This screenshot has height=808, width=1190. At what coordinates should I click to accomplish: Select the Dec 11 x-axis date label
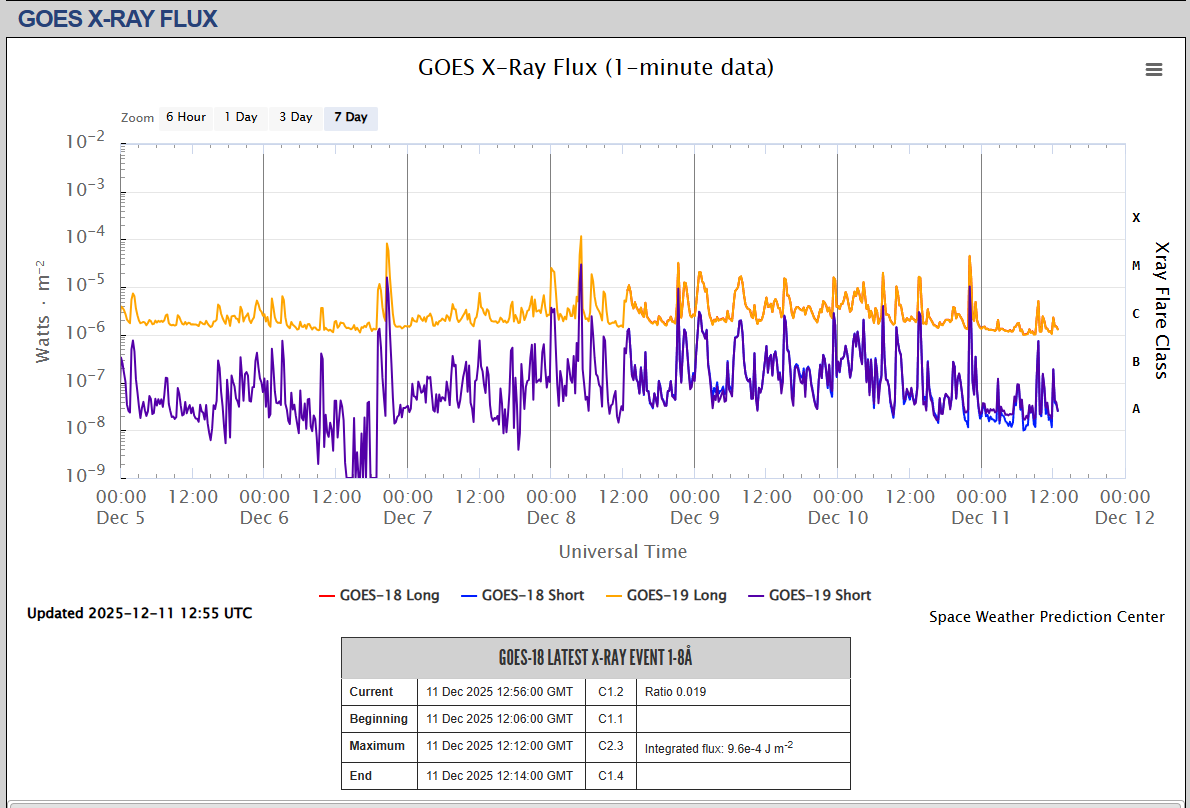point(981,518)
